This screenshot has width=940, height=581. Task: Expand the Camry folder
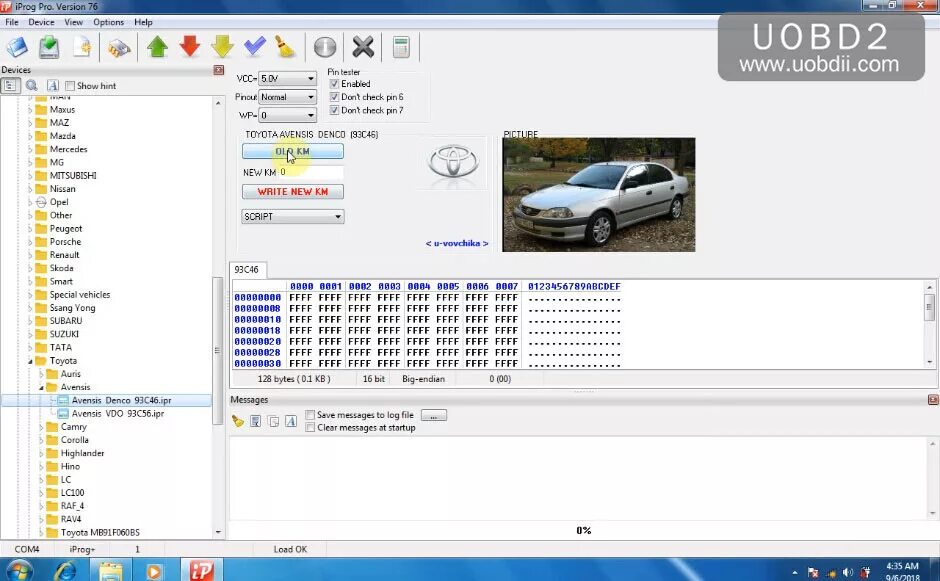pyautogui.click(x=41, y=427)
